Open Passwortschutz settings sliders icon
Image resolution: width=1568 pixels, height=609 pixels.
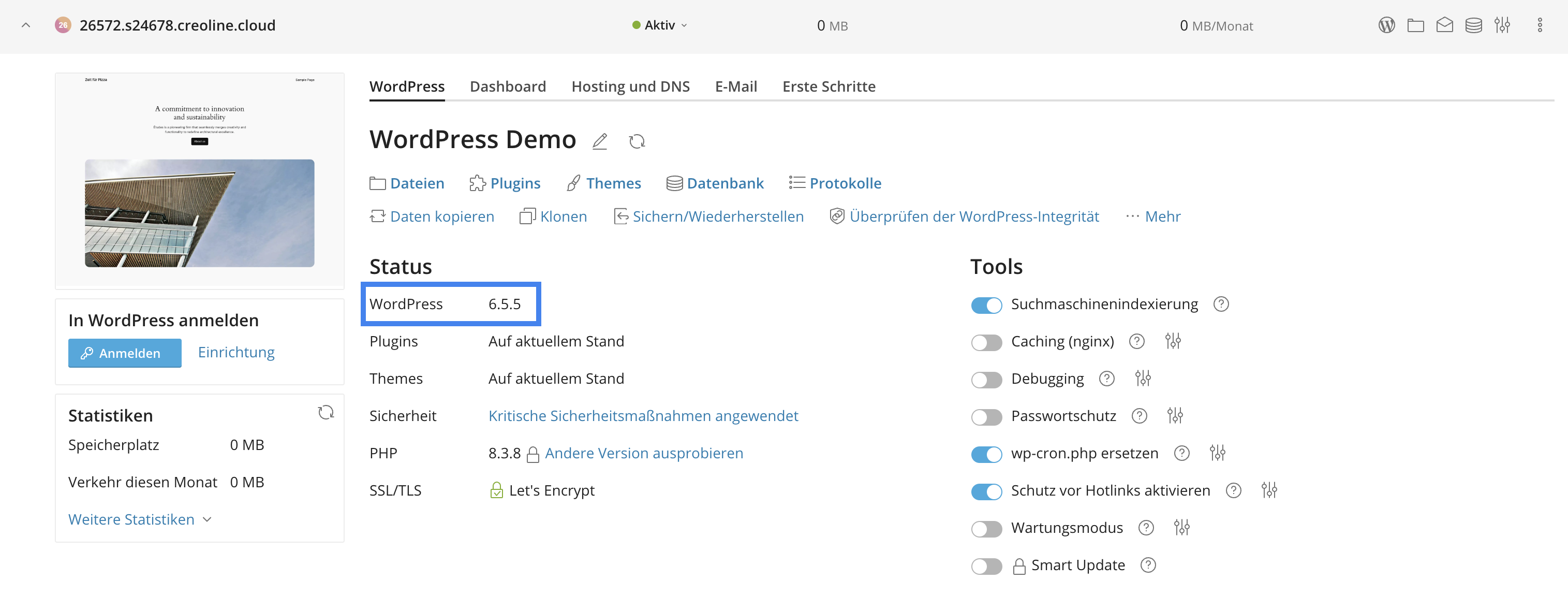tap(1175, 416)
